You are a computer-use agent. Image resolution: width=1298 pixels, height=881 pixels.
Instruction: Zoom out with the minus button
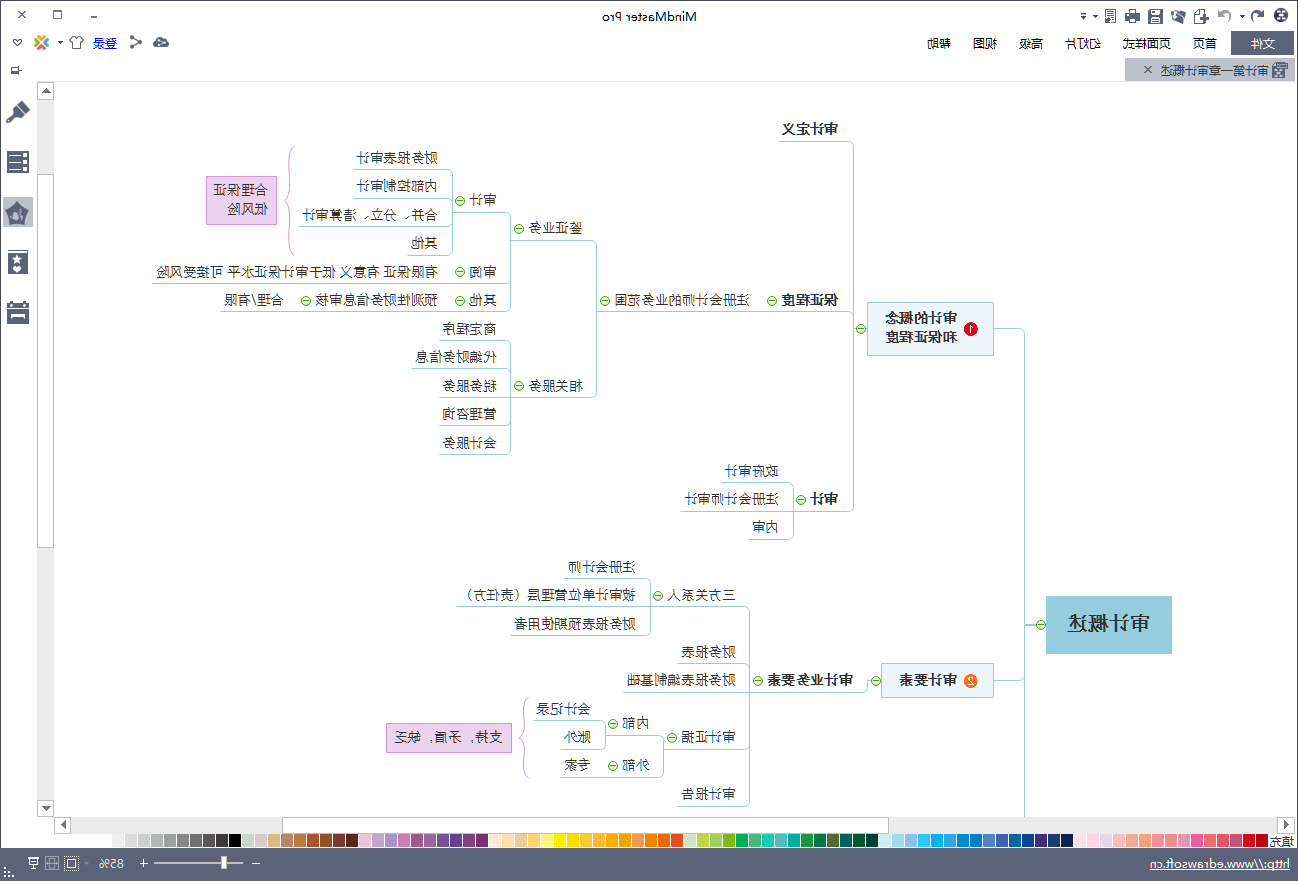click(256, 863)
